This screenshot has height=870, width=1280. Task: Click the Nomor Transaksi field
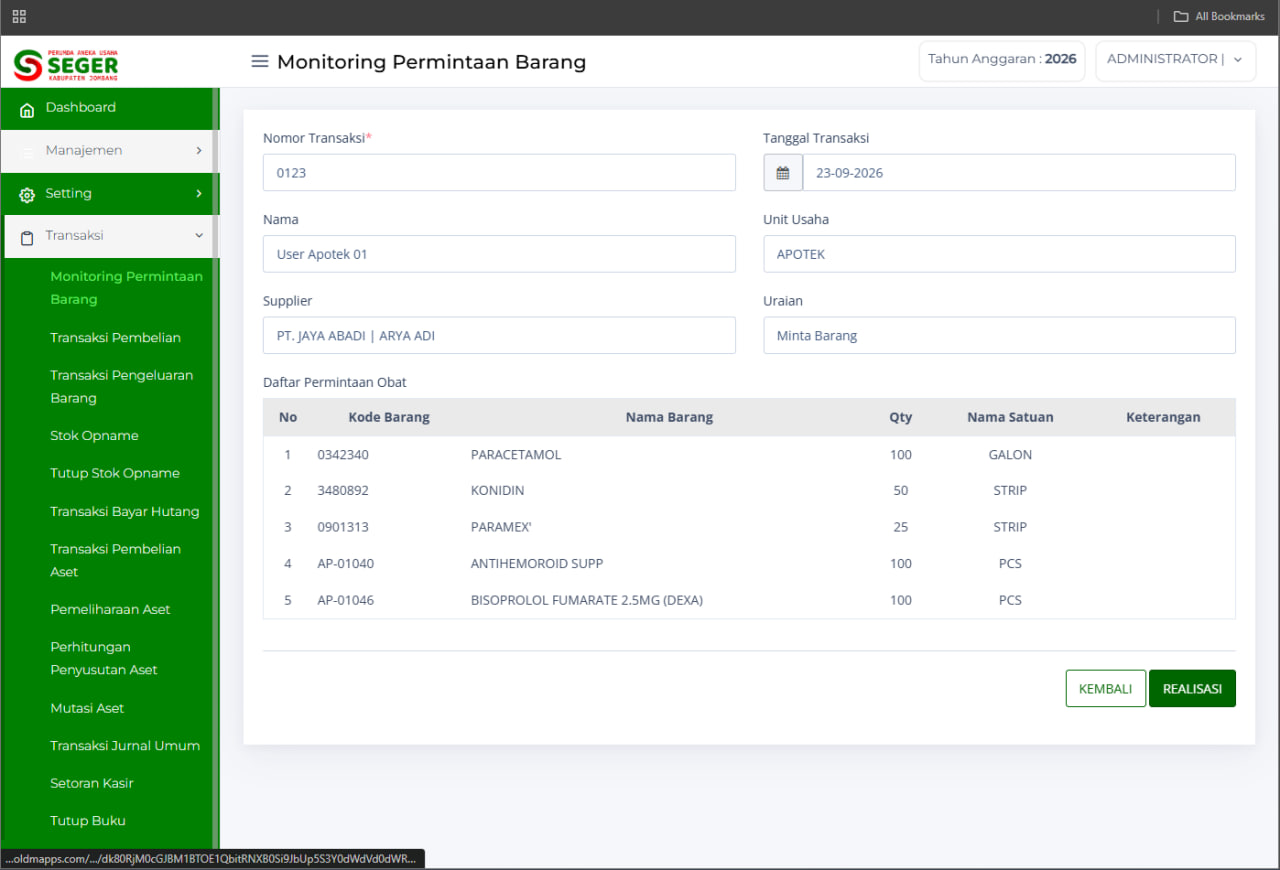pyautogui.click(x=499, y=172)
